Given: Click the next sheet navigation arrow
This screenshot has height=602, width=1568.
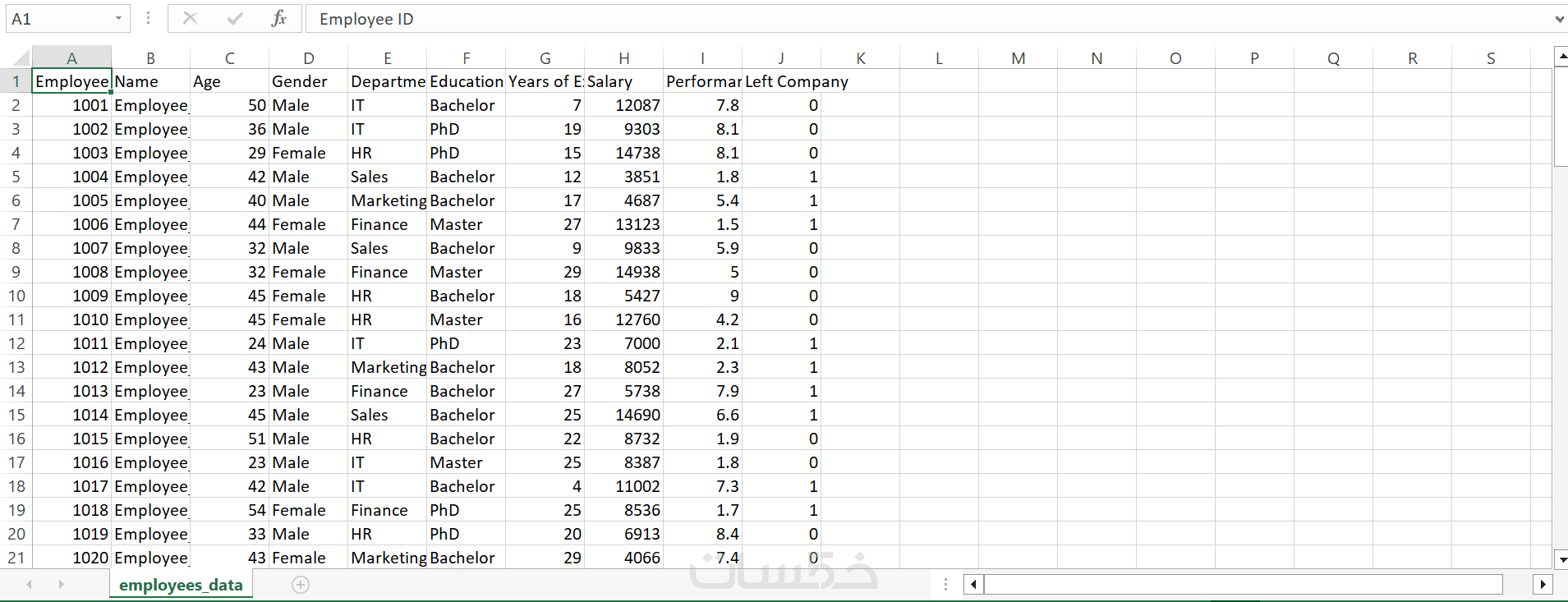Looking at the screenshot, I should (61, 585).
